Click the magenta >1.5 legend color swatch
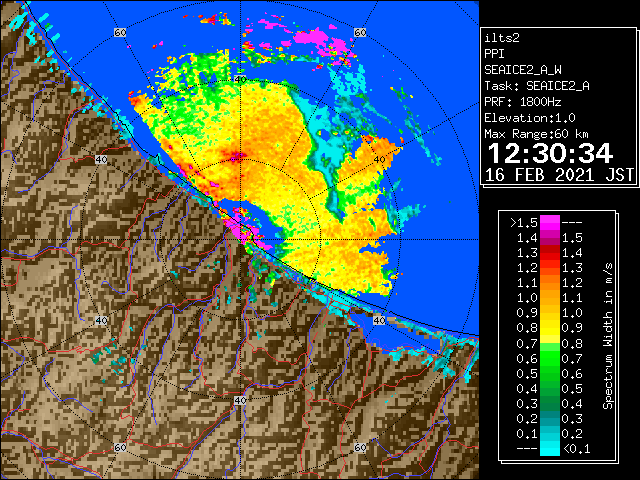 click(549, 223)
